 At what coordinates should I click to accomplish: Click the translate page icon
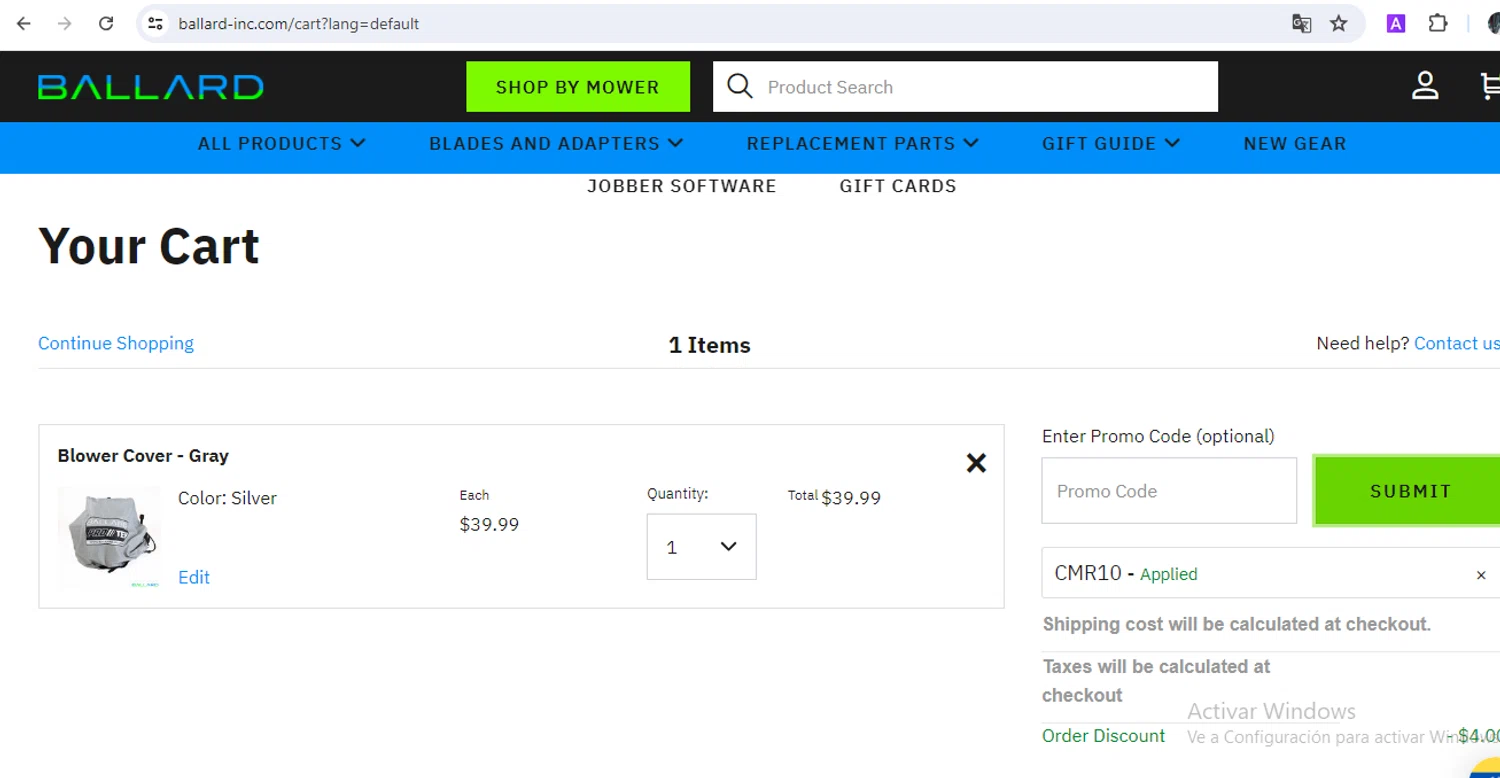pos(1301,23)
